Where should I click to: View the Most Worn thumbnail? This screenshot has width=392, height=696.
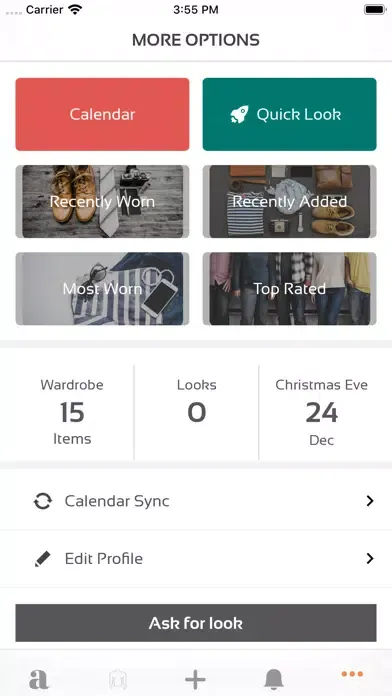click(103, 289)
